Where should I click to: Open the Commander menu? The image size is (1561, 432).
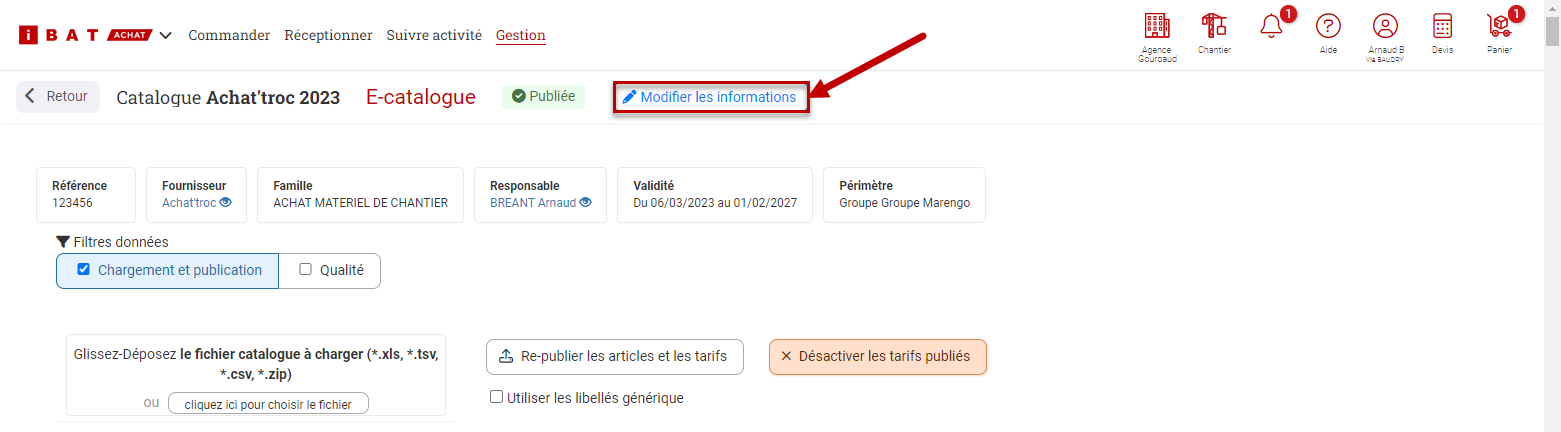point(229,35)
